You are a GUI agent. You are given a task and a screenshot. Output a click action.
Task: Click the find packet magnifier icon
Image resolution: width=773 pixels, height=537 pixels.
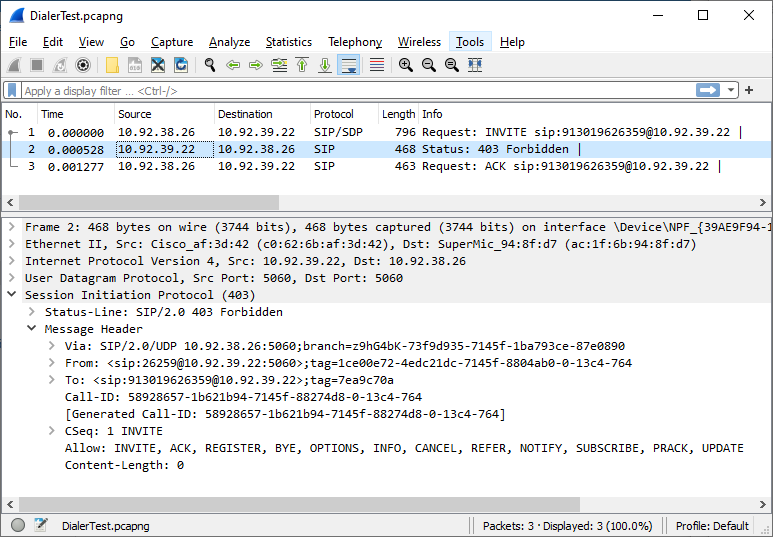pos(210,65)
